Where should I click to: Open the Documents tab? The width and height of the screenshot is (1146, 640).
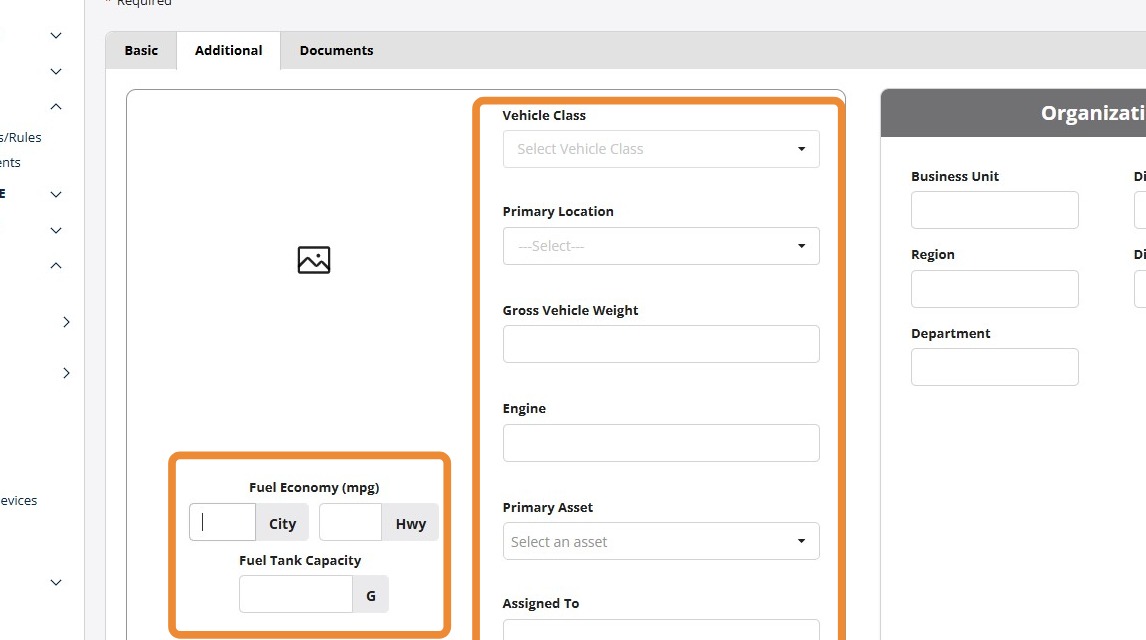pyautogui.click(x=336, y=50)
